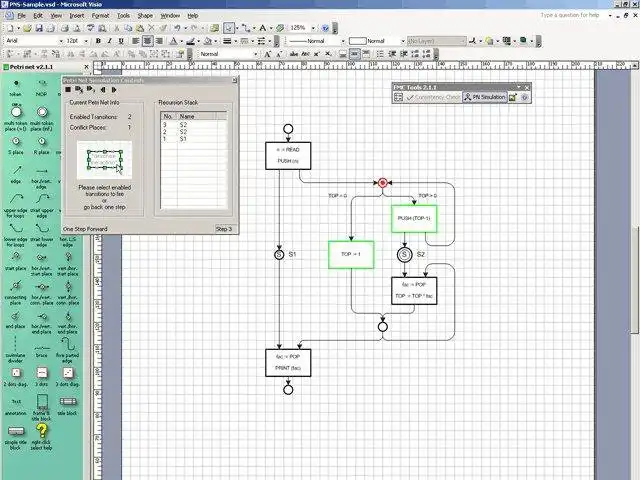Choose the R place stencil shape
640x480 pixels.
[x=42, y=146]
